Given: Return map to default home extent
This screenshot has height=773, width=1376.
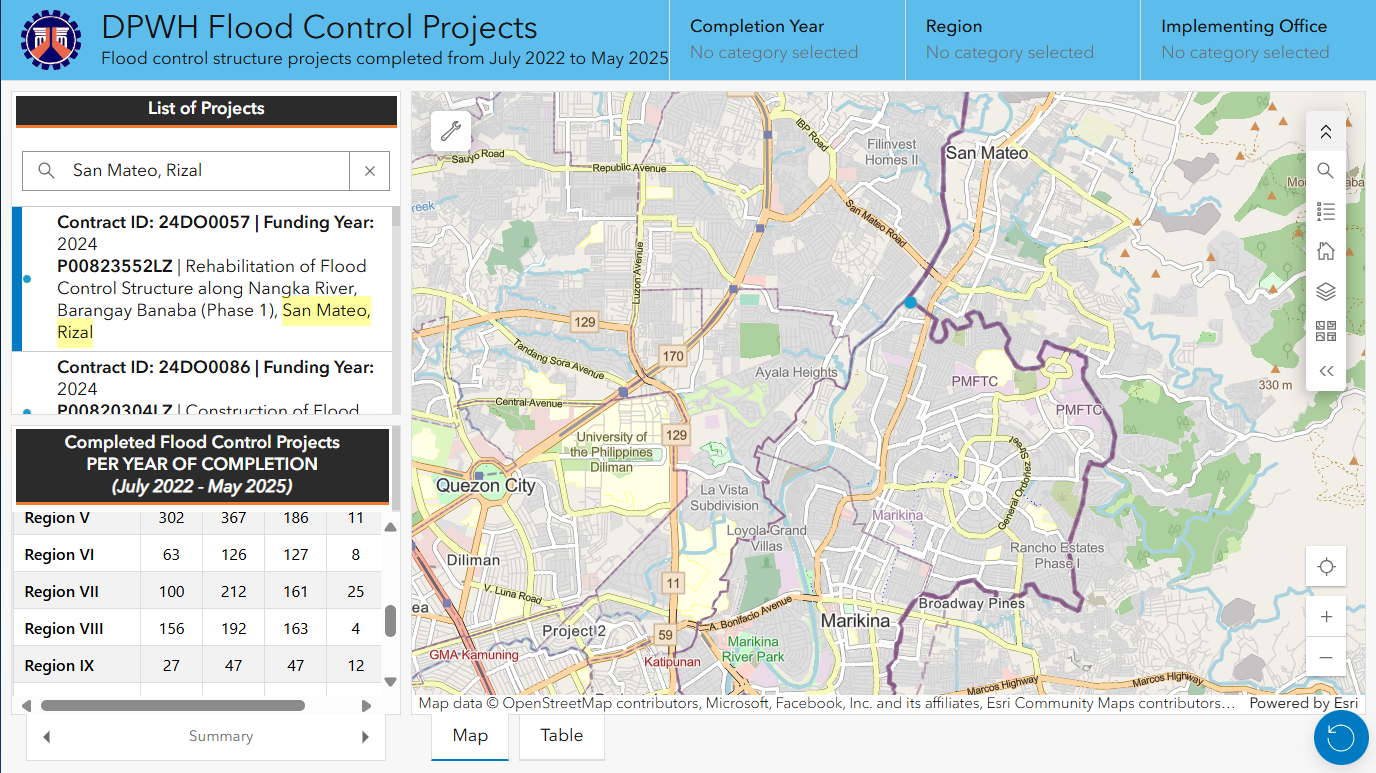Looking at the screenshot, I should (1326, 251).
